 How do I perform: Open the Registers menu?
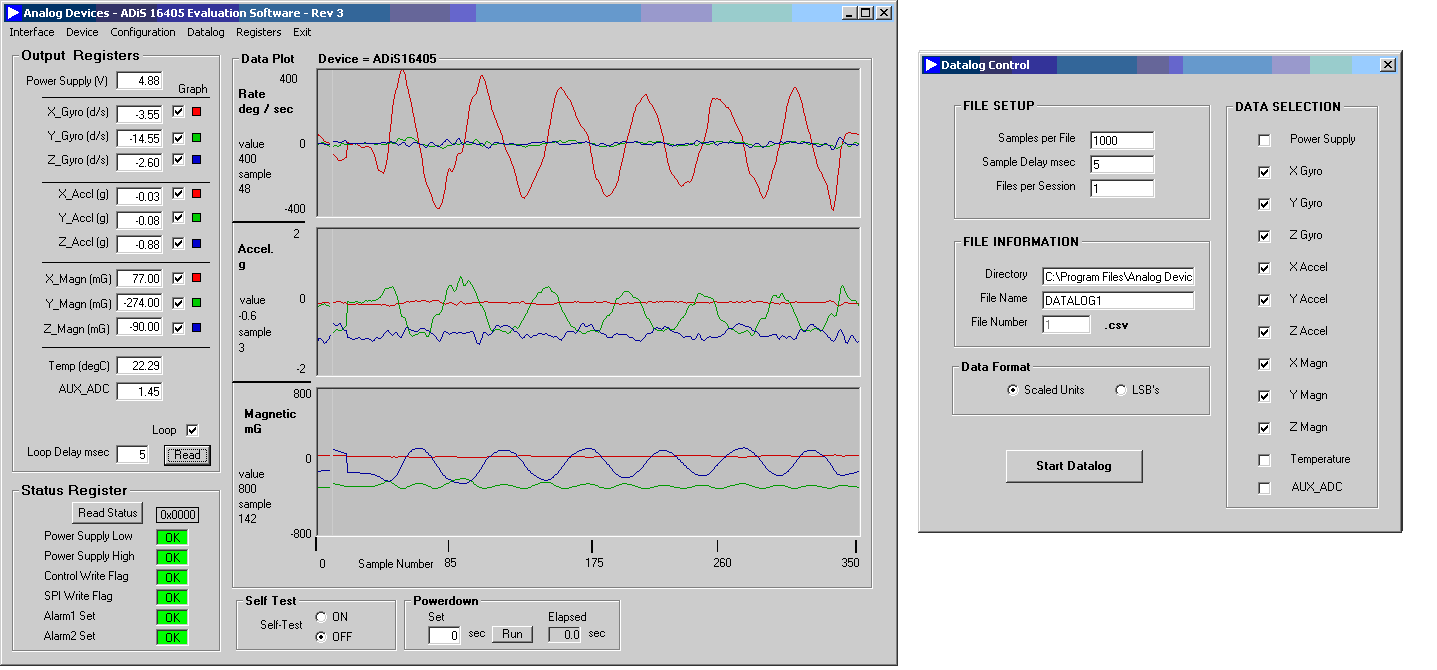coord(259,32)
